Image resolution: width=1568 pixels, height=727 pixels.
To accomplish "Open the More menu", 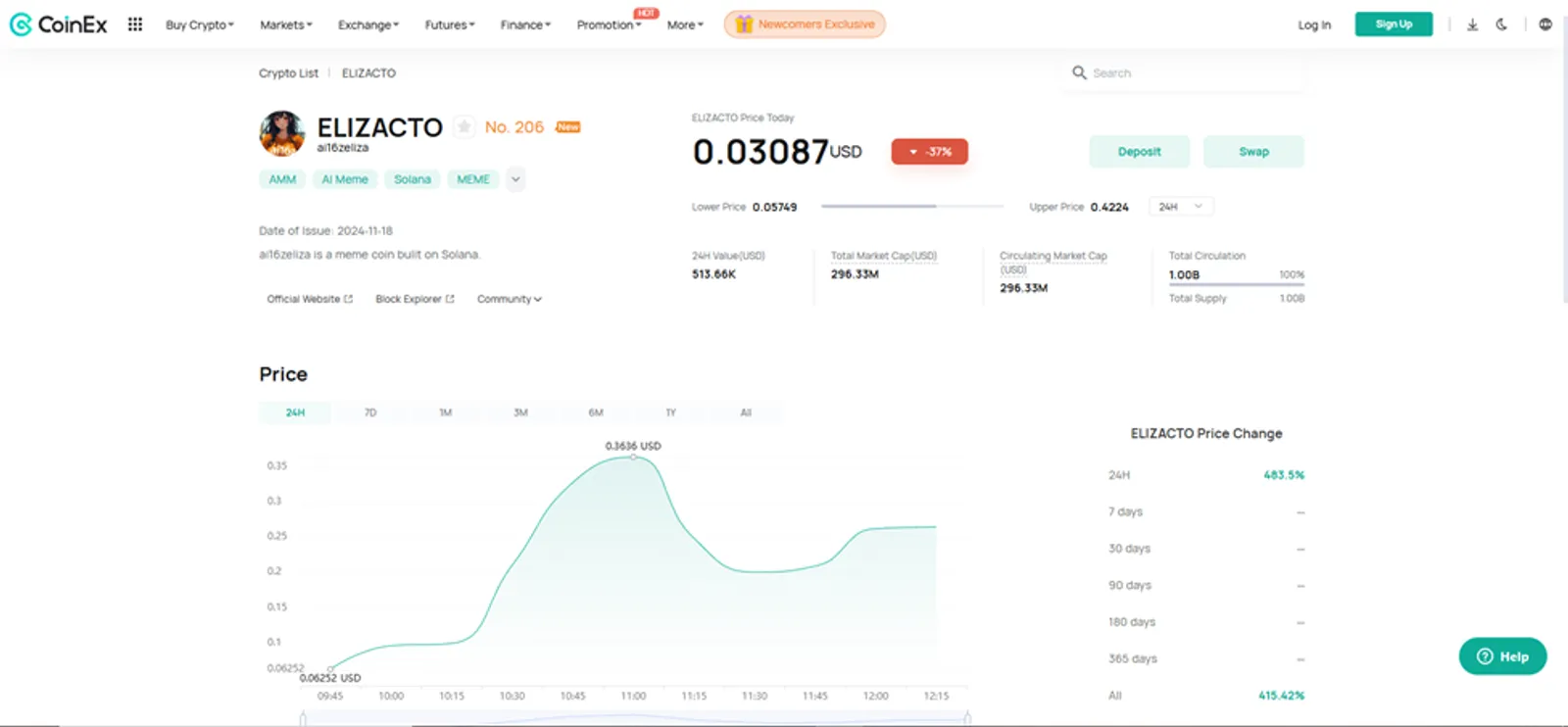I will (x=685, y=24).
